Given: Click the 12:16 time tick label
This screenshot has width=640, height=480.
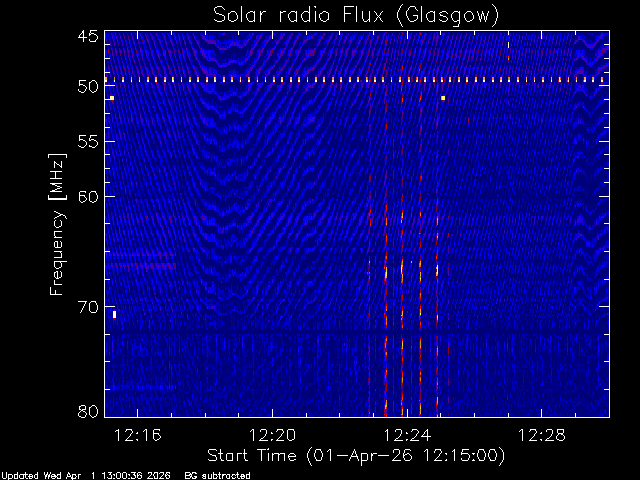Looking at the screenshot, I should 138,436.
